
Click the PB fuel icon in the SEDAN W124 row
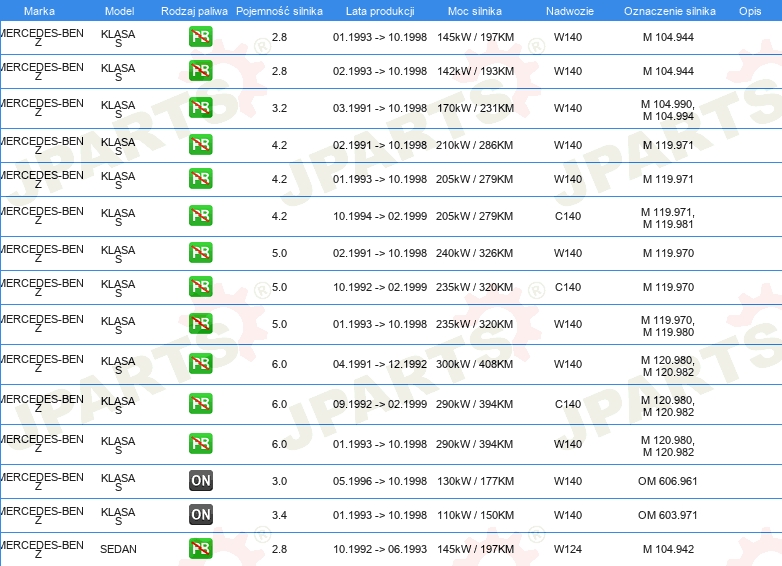point(200,548)
